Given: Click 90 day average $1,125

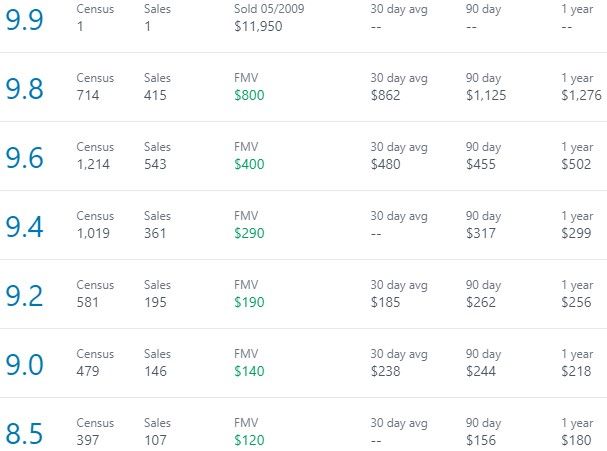Looking at the screenshot, I should 486,95.
